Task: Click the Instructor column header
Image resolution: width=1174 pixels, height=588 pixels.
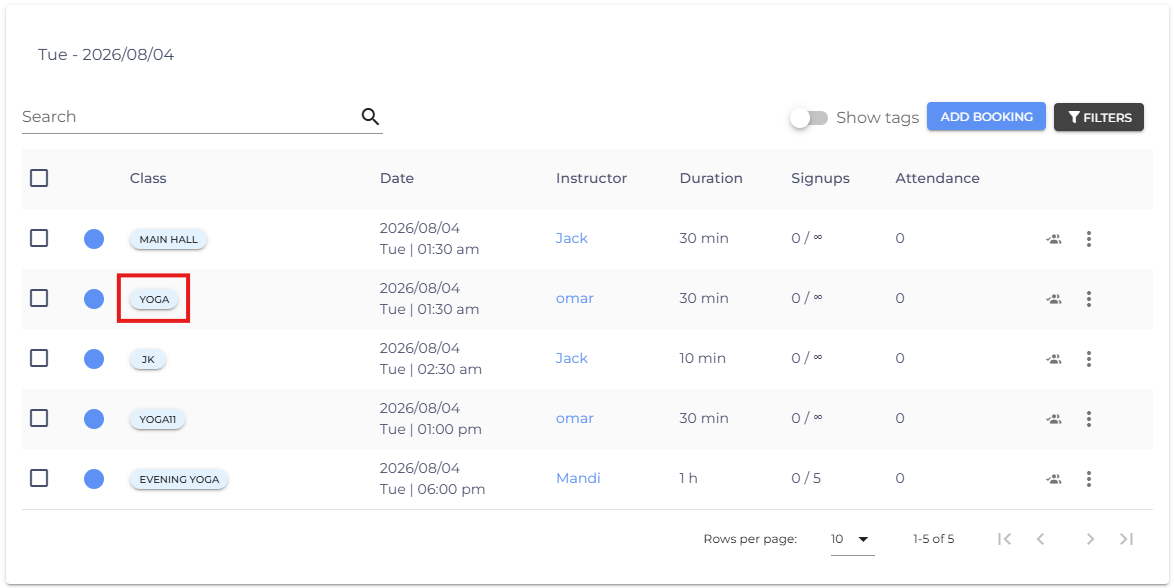Action: click(591, 178)
